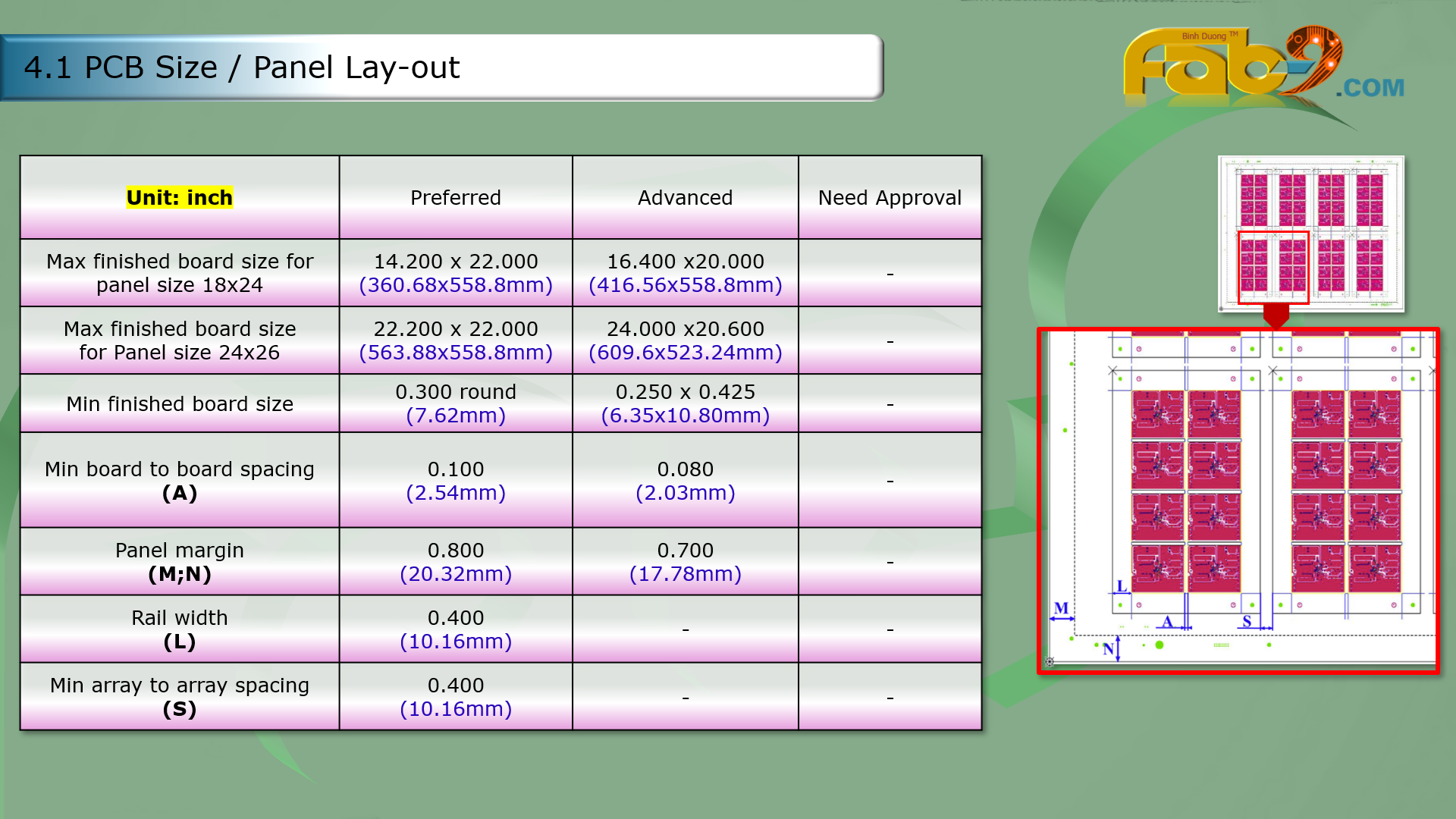Click the M margin label in the diagram
Viewport: 1456px width, 819px height.
(1061, 608)
